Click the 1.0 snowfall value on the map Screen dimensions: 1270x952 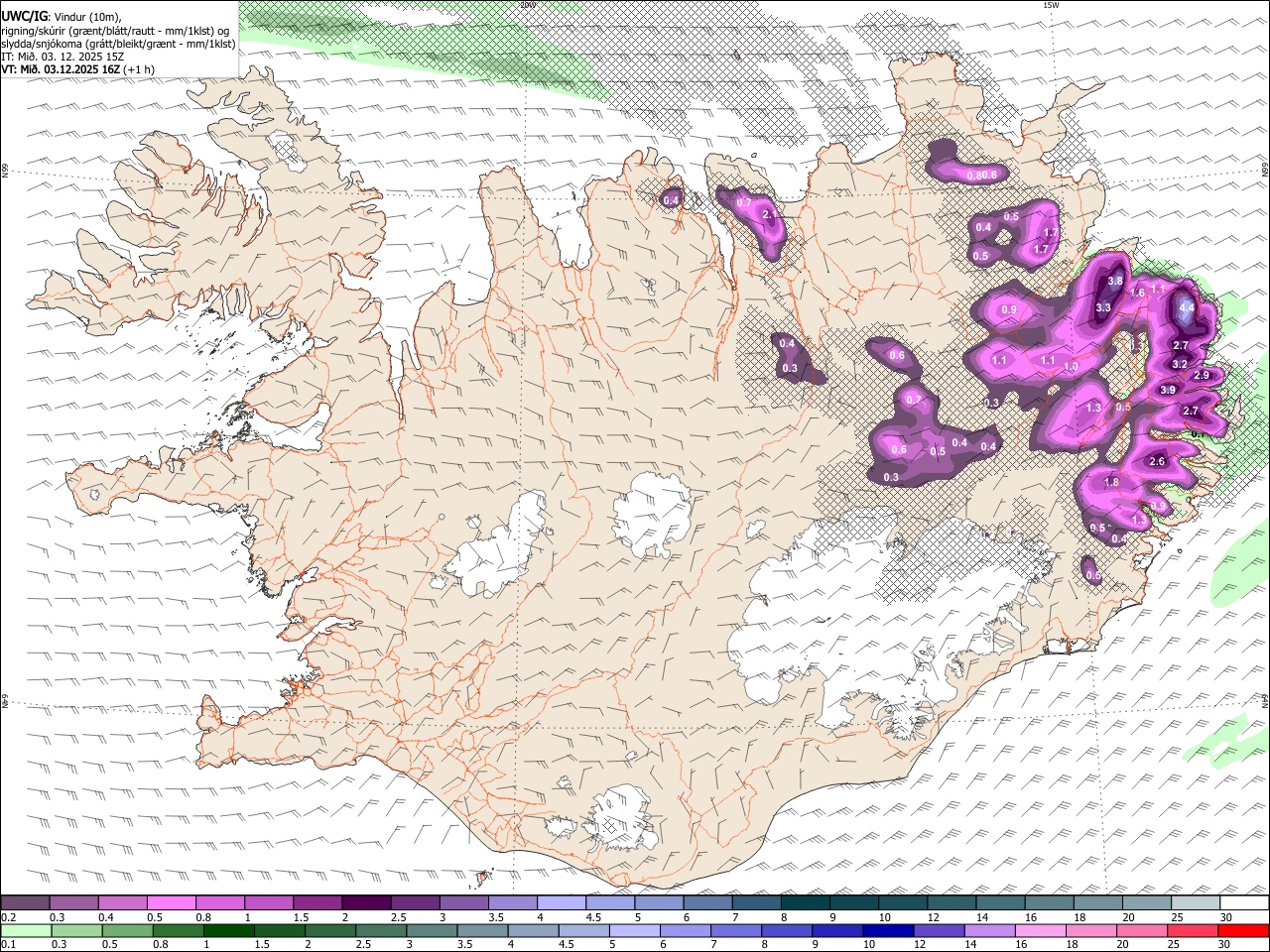(1071, 367)
